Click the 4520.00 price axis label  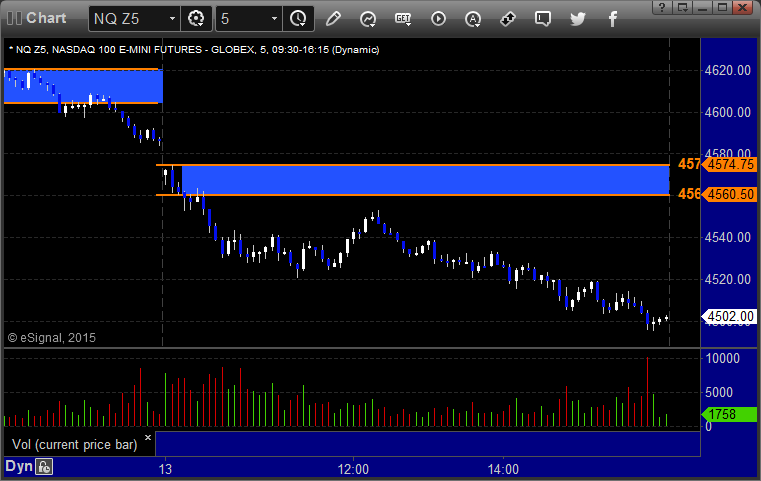pyautogui.click(x=728, y=279)
